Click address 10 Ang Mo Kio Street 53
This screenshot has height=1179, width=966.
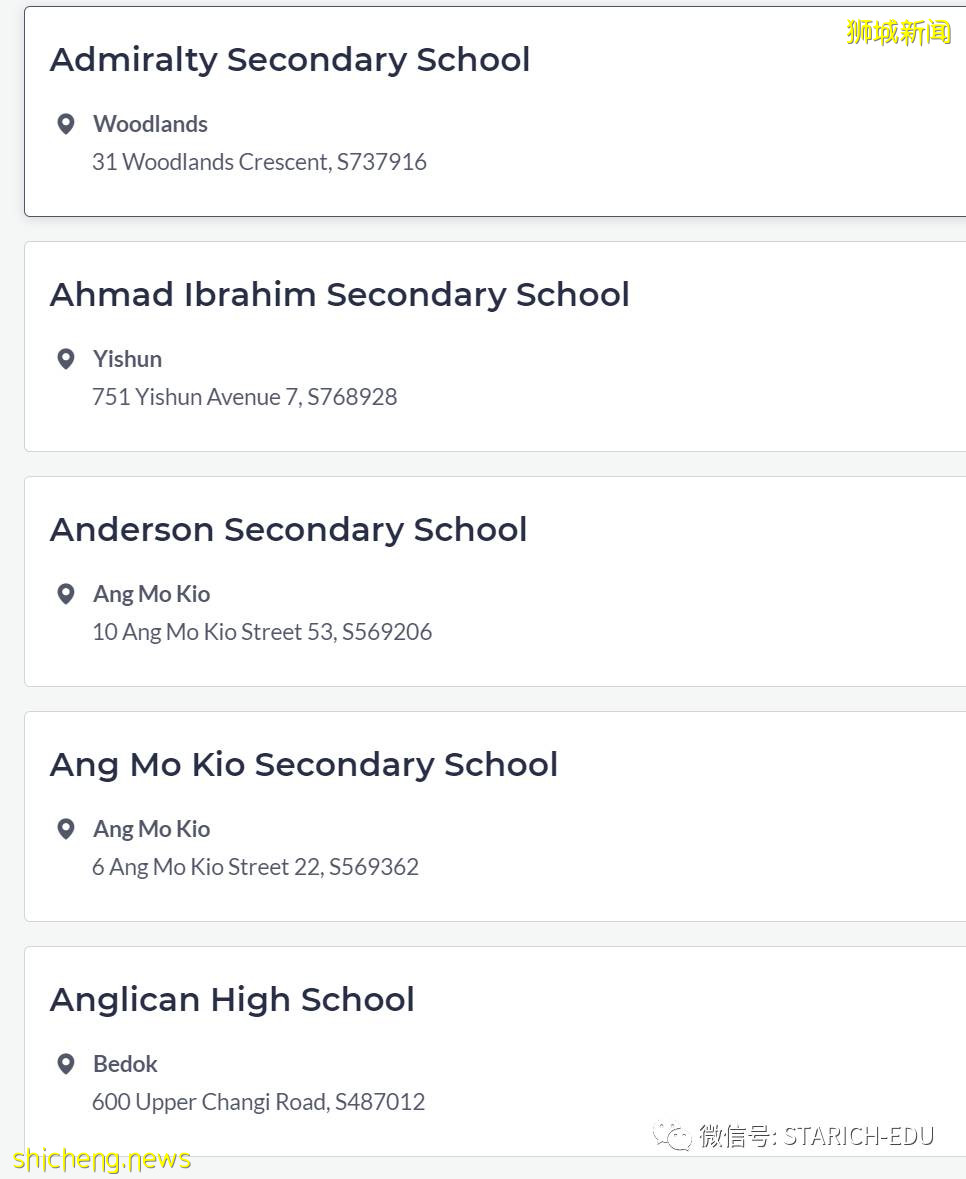[262, 632]
